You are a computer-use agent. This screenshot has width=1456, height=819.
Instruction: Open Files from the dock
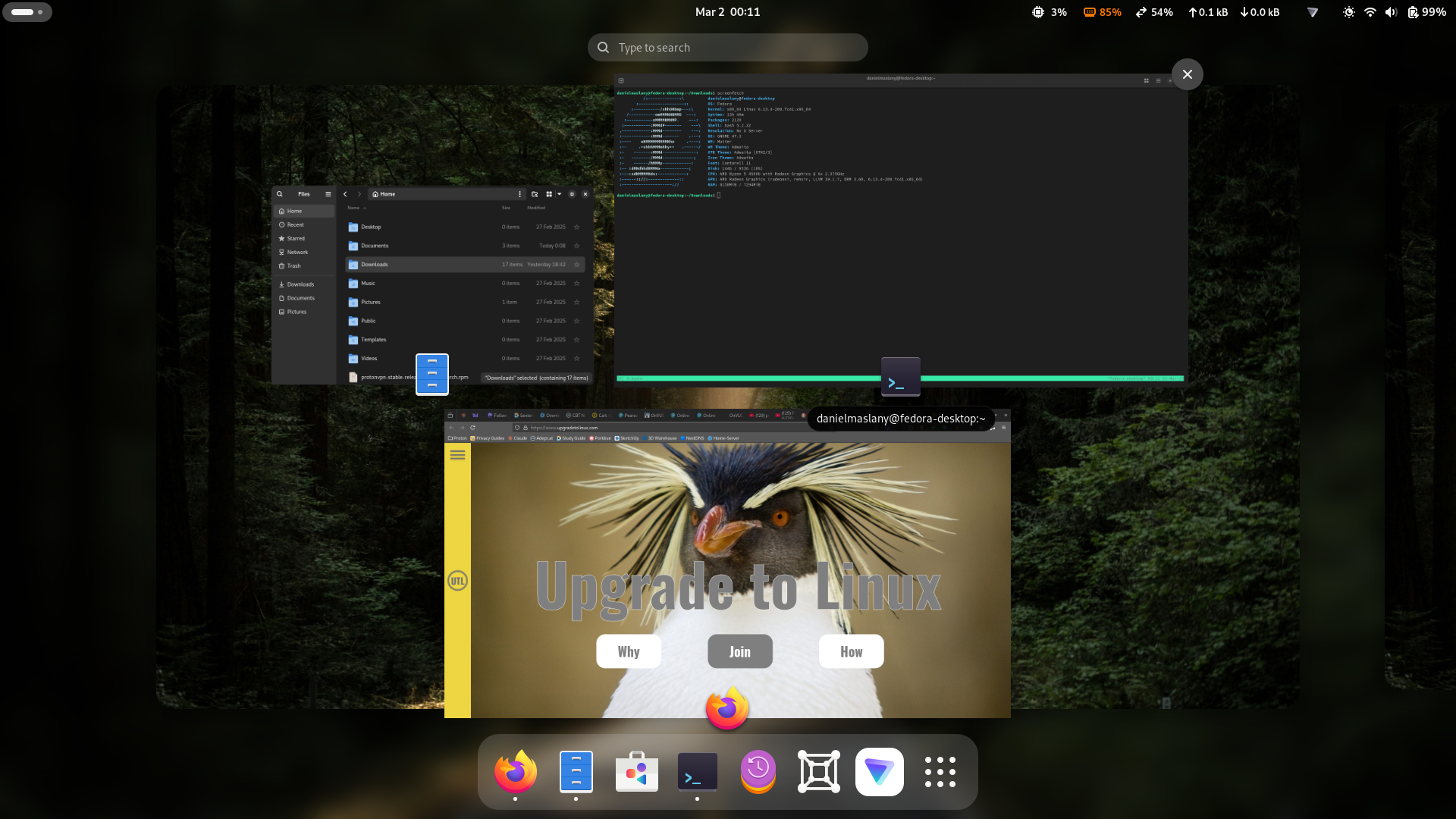576,772
